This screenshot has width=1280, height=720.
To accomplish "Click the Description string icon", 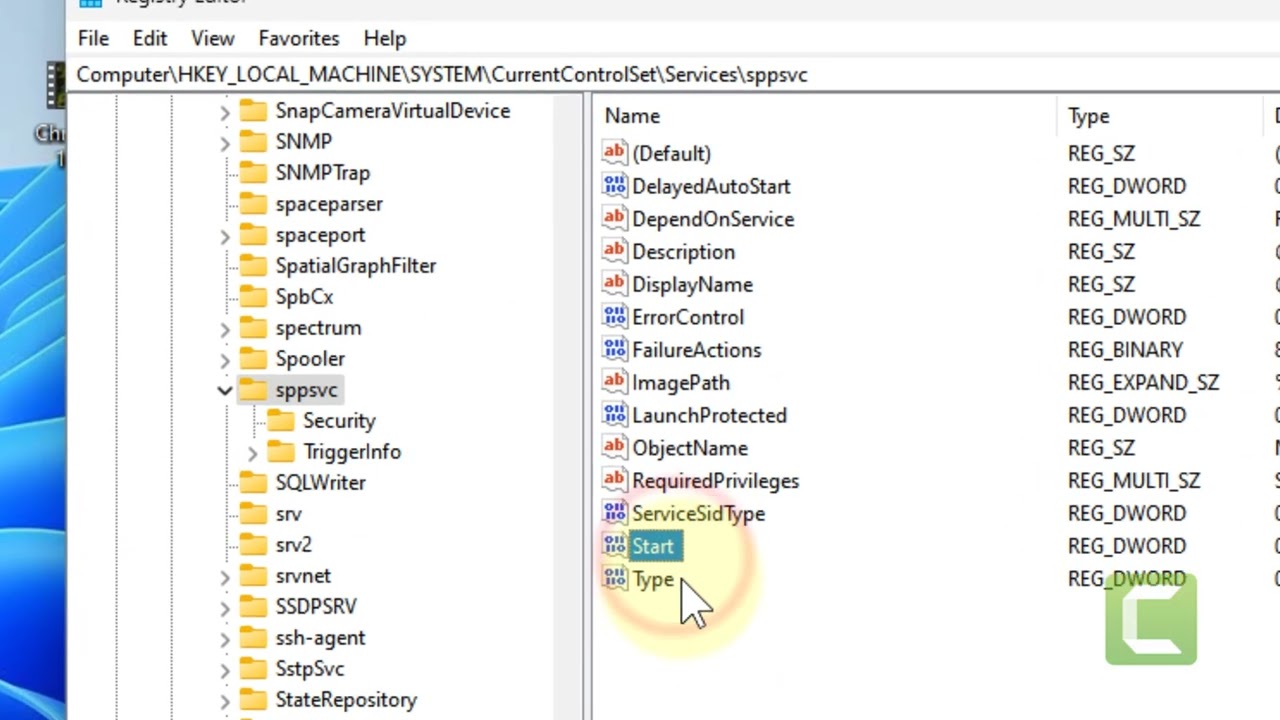I will click(615, 251).
